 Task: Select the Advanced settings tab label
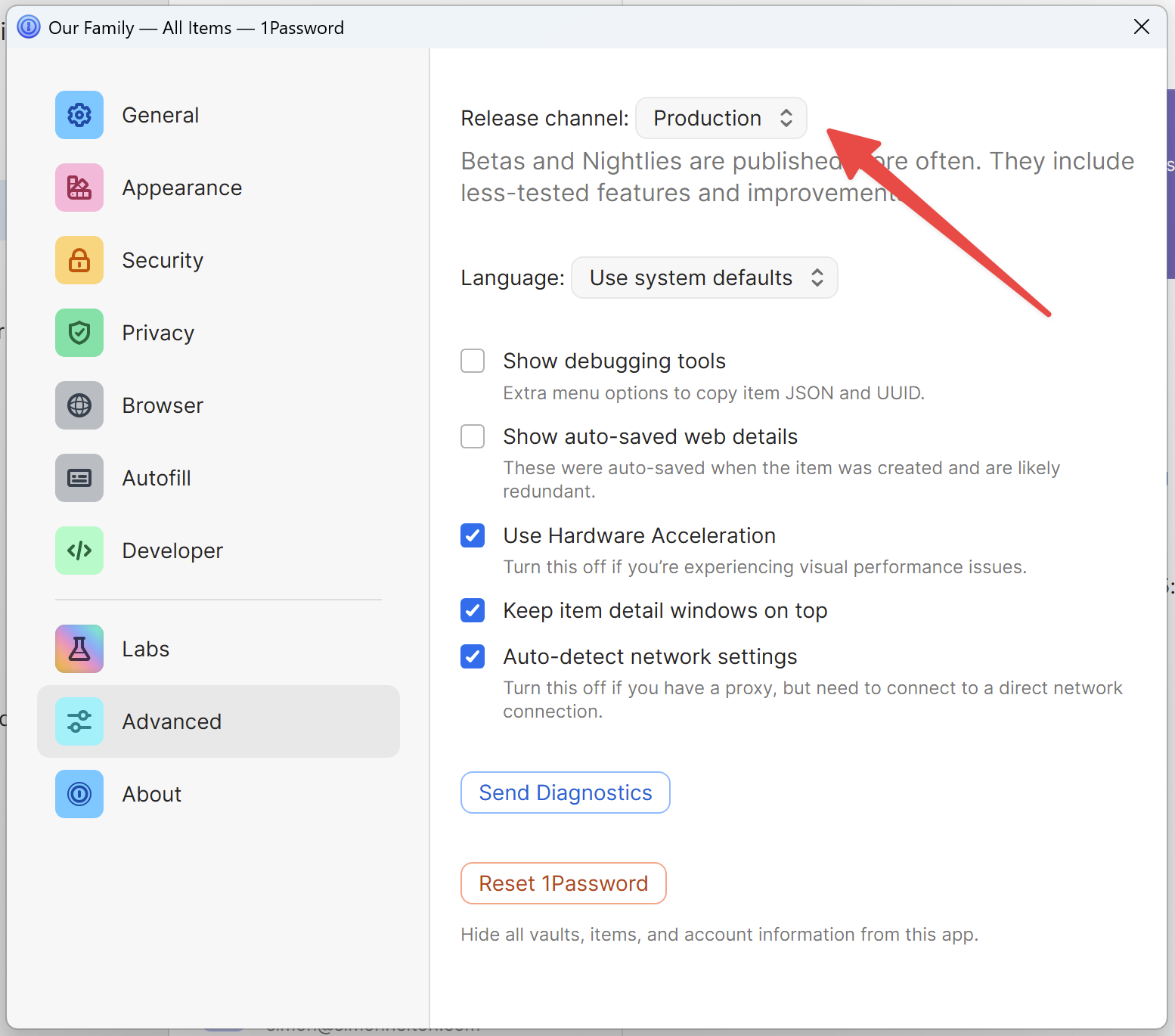[172, 721]
